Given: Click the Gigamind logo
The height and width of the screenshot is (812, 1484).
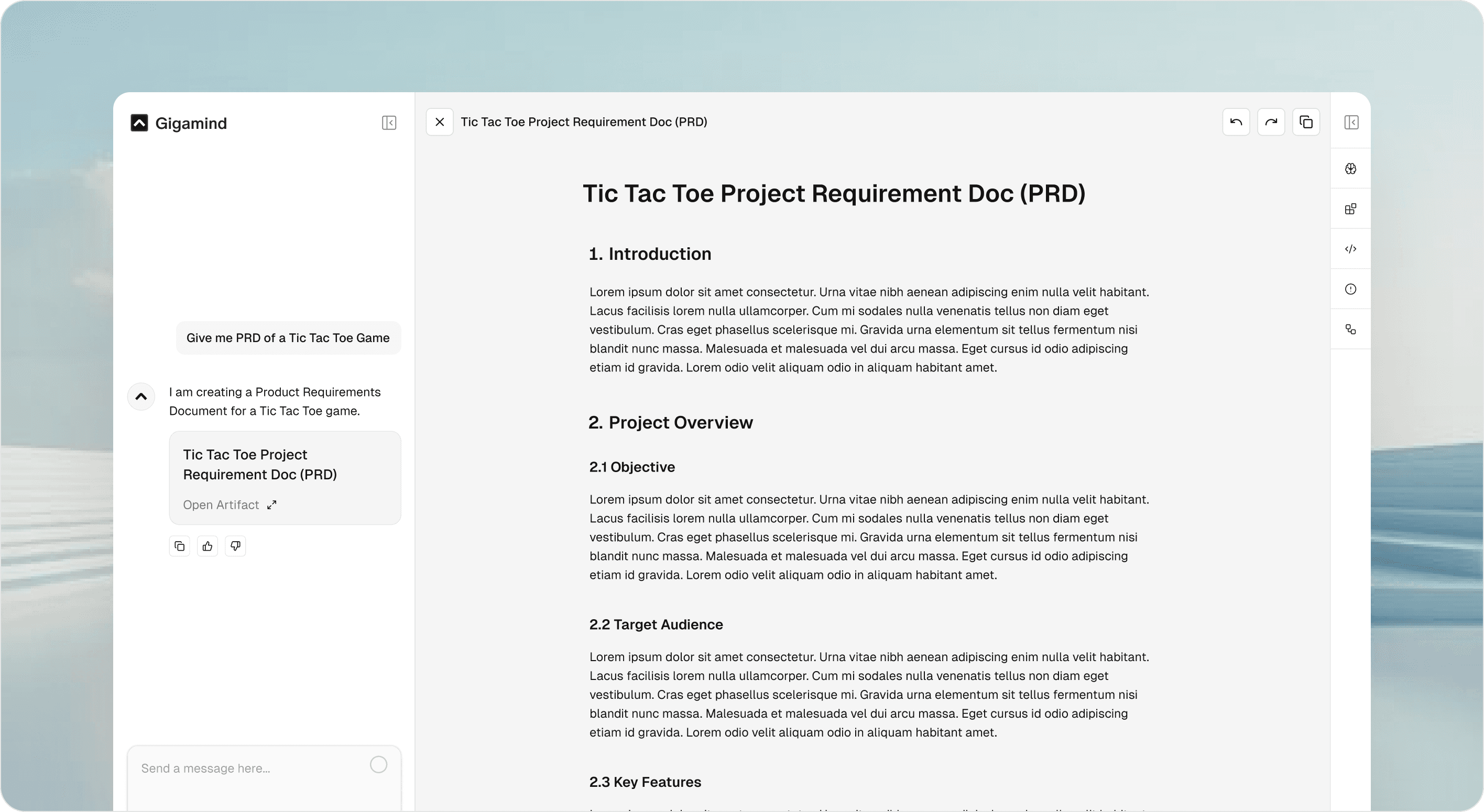Looking at the screenshot, I should coord(139,123).
